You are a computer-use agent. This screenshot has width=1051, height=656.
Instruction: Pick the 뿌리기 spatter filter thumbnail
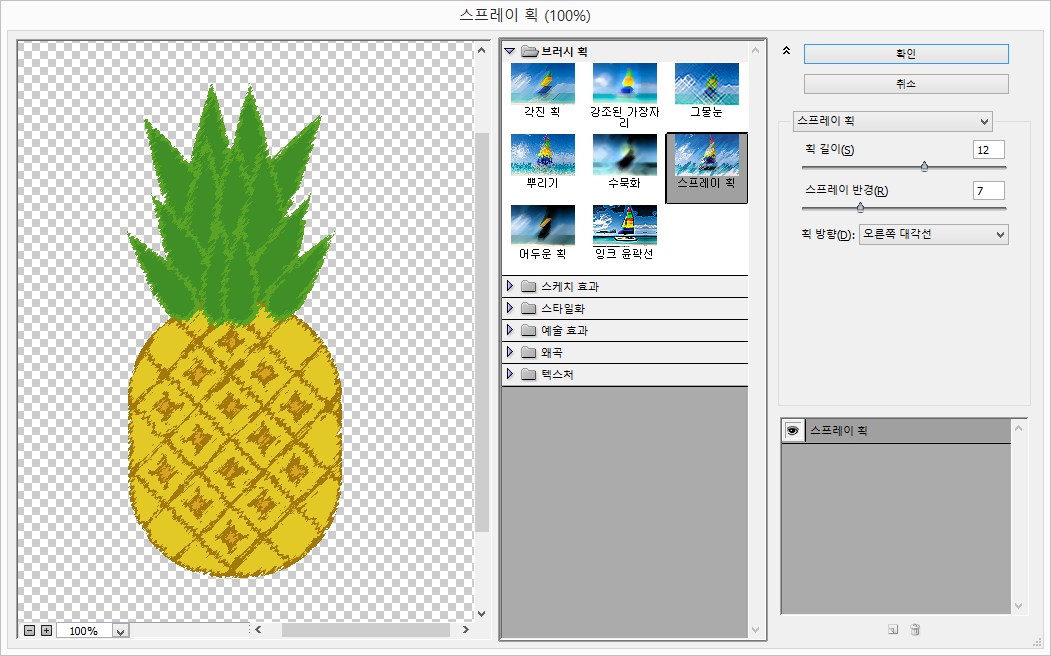pyautogui.click(x=542, y=155)
